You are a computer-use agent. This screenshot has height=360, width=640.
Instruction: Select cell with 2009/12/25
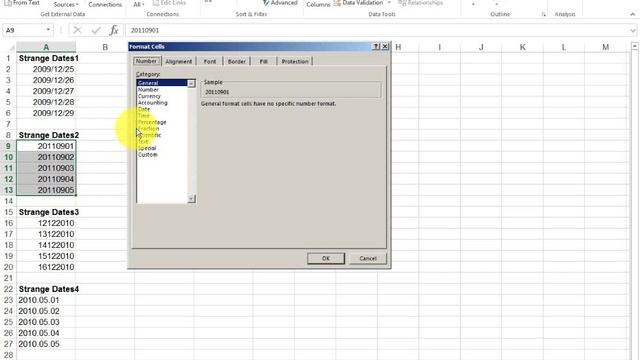click(x=46, y=69)
